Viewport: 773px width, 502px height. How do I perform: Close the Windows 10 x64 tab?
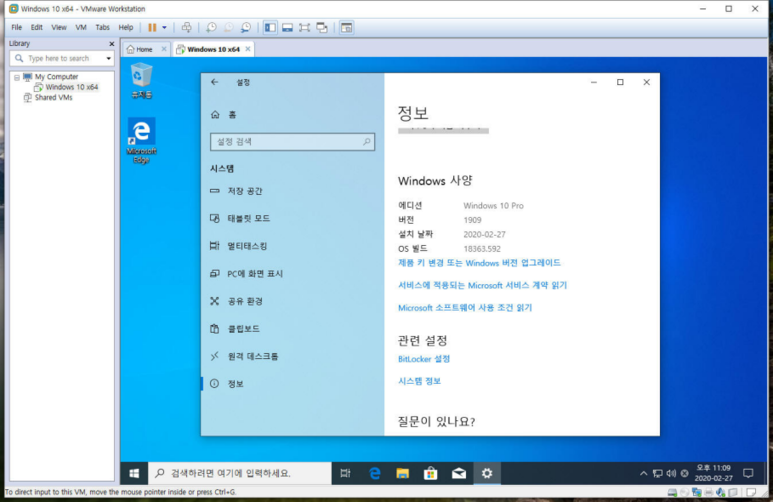tap(248, 49)
